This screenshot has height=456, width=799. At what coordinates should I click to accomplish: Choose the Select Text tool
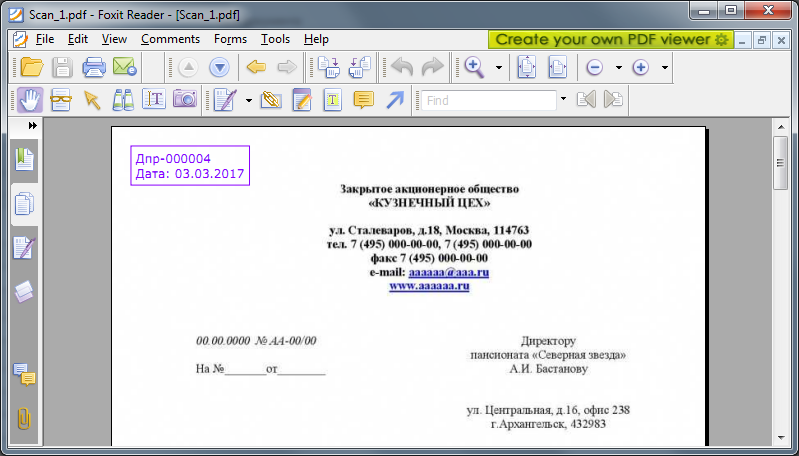pyautogui.click(x=154, y=100)
